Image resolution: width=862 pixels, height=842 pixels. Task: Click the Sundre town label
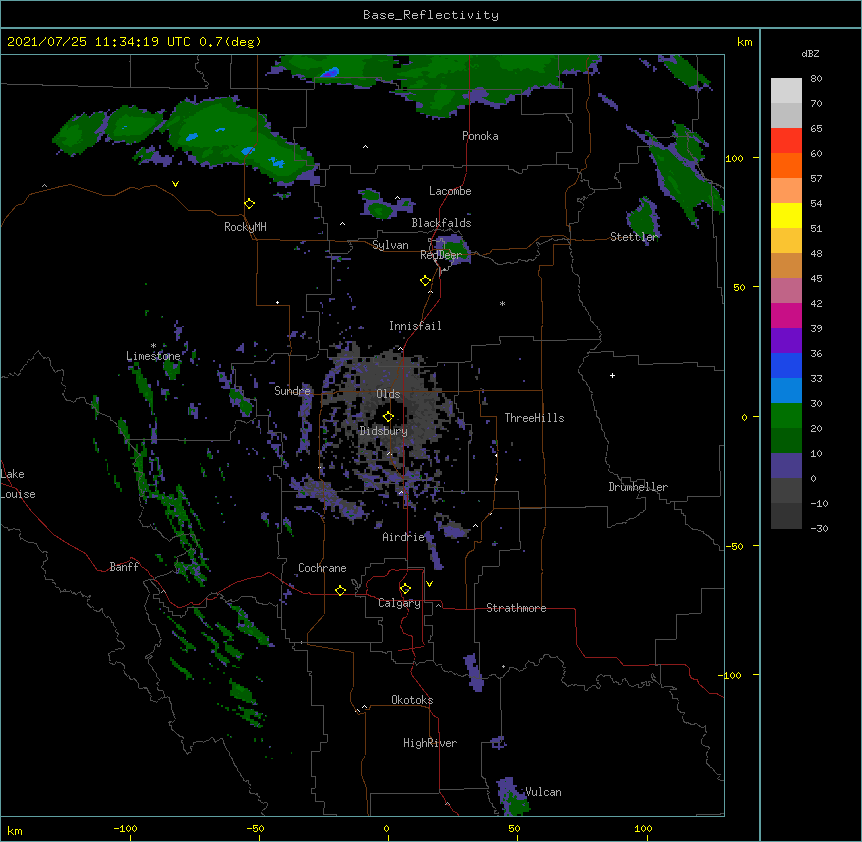tap(292, 391)
